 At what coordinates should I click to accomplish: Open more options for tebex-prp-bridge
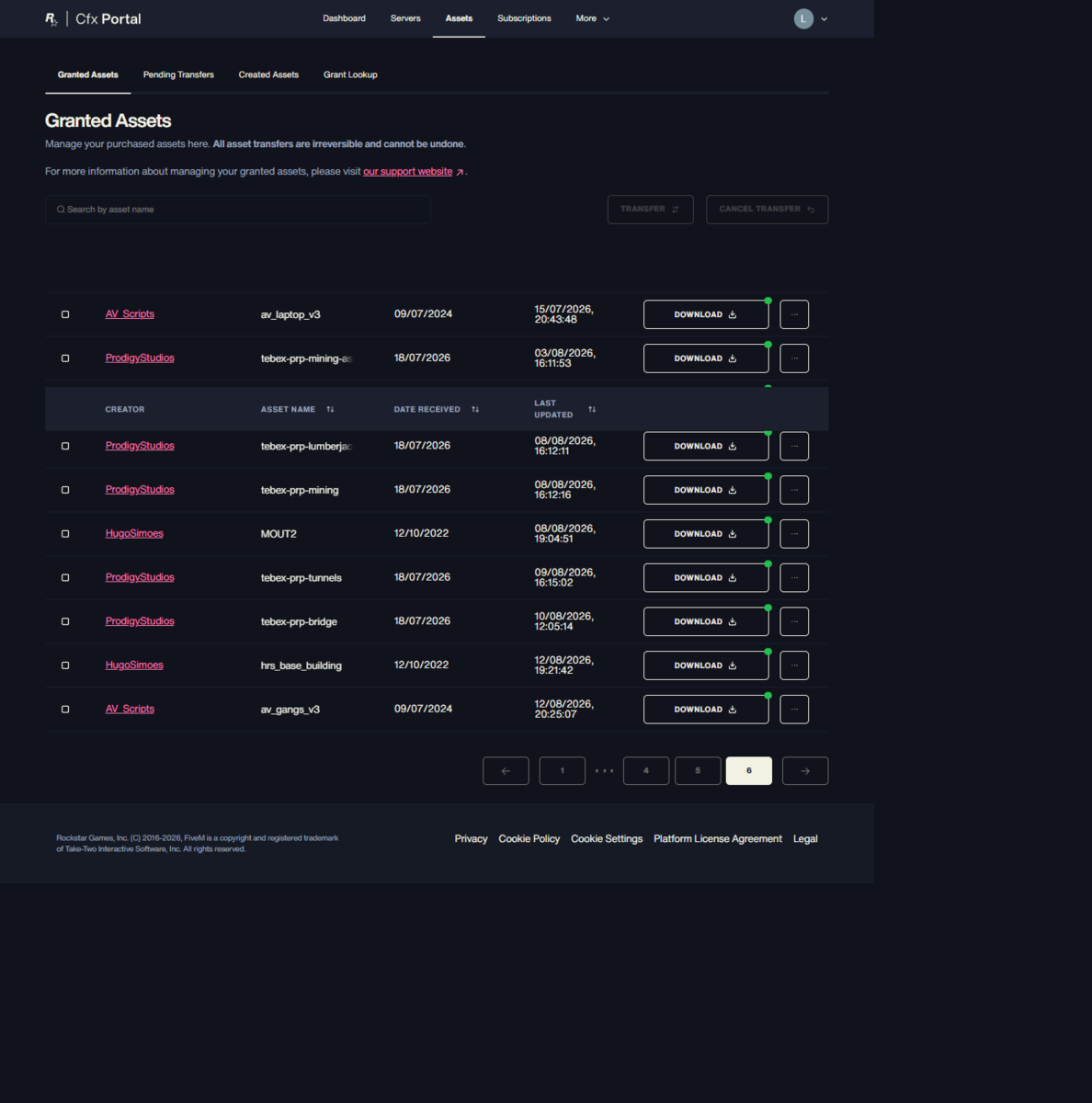pyautogui.click(x=794, y=621)
